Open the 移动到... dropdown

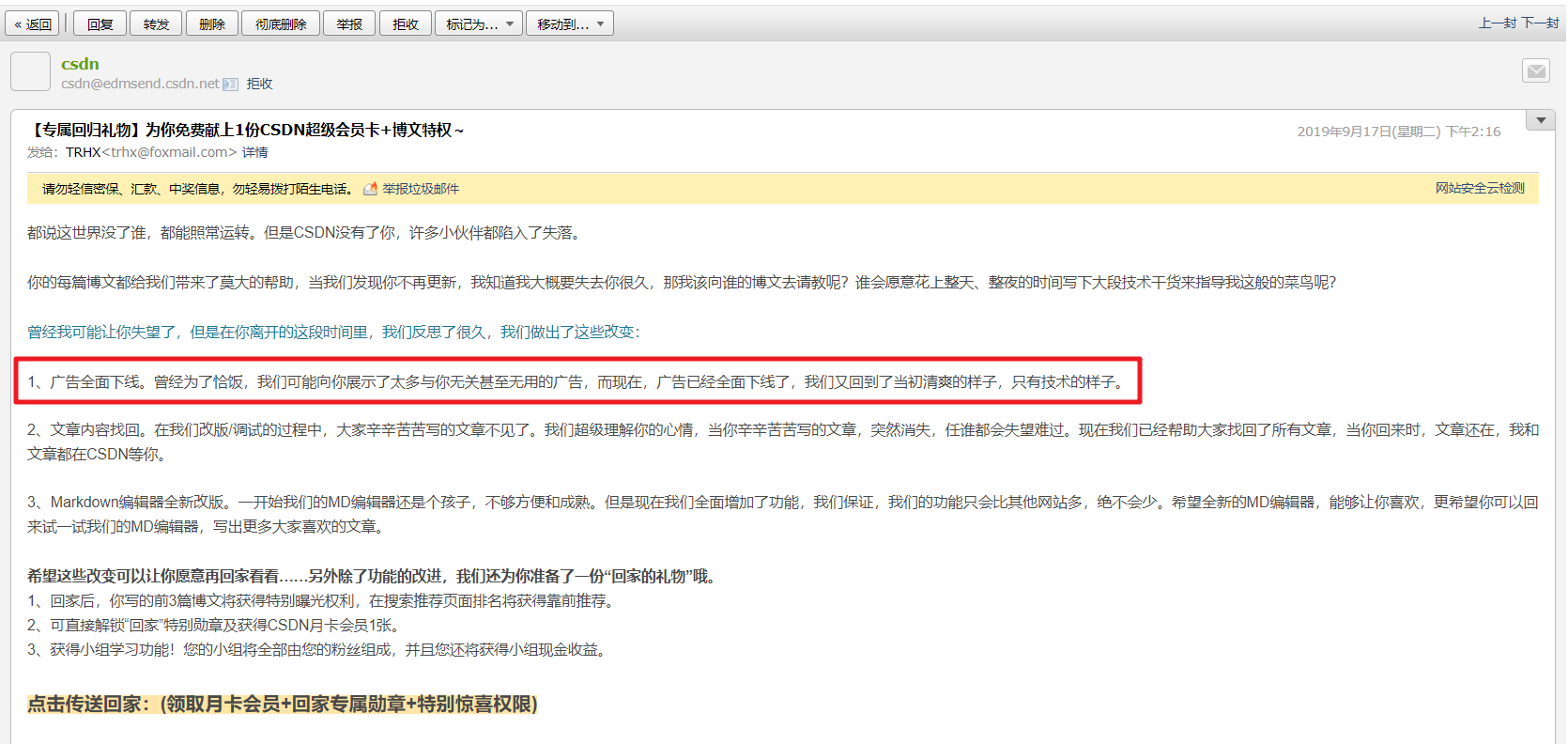click(570, 23)
